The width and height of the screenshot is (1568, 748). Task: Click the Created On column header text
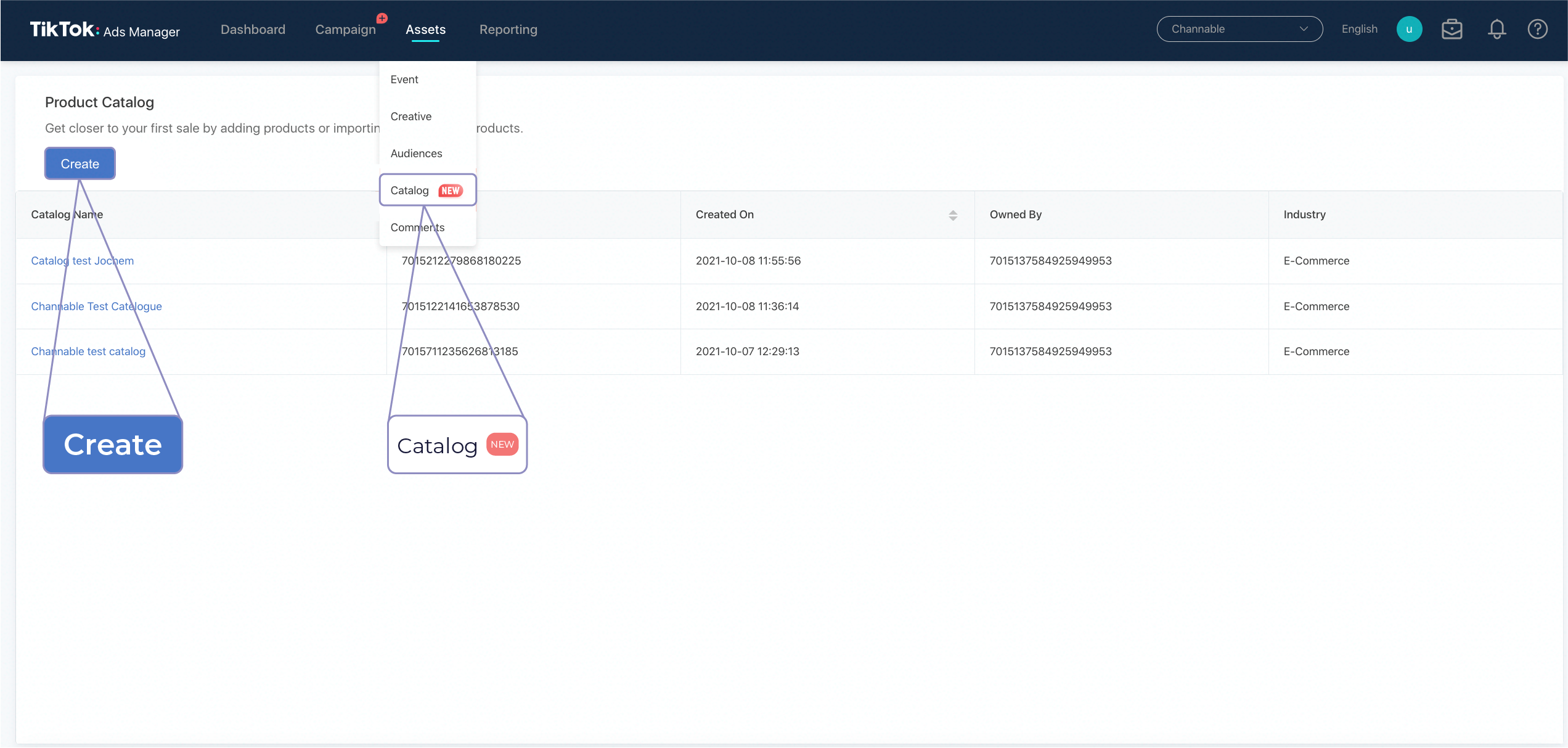pyautogui.click(x=724, y=215)
